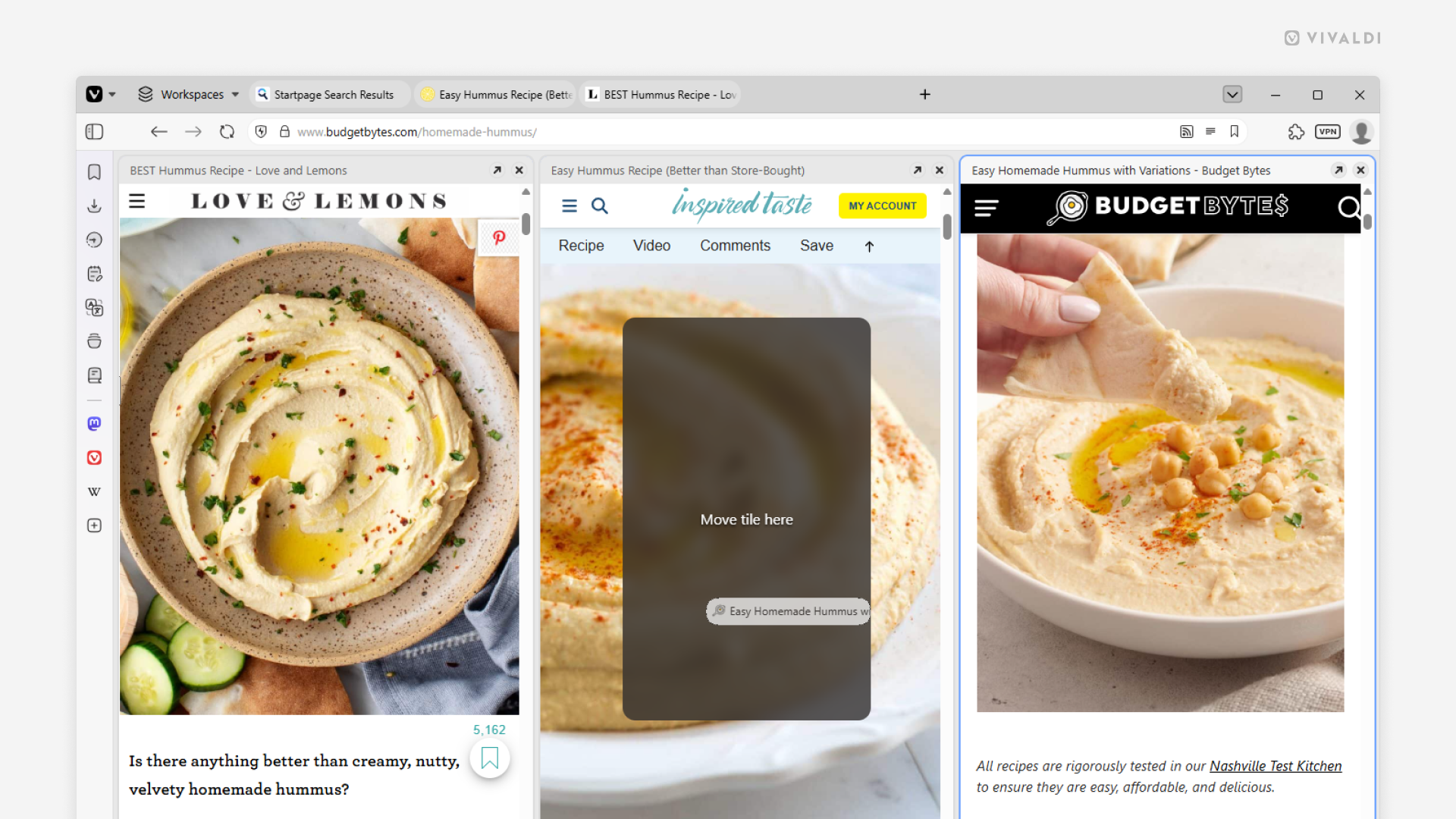Screen dimensions: 1456x819
Task: Open the Wikipedia web panel
Action: 94,491
